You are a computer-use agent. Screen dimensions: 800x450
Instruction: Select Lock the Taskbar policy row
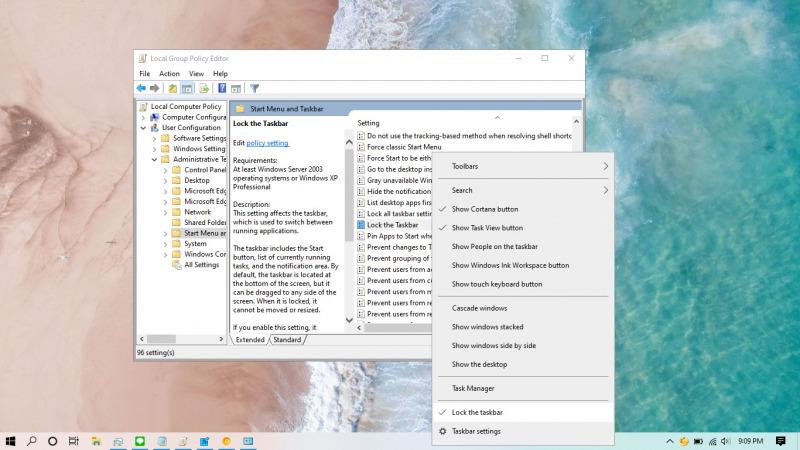tap(394, 225)
